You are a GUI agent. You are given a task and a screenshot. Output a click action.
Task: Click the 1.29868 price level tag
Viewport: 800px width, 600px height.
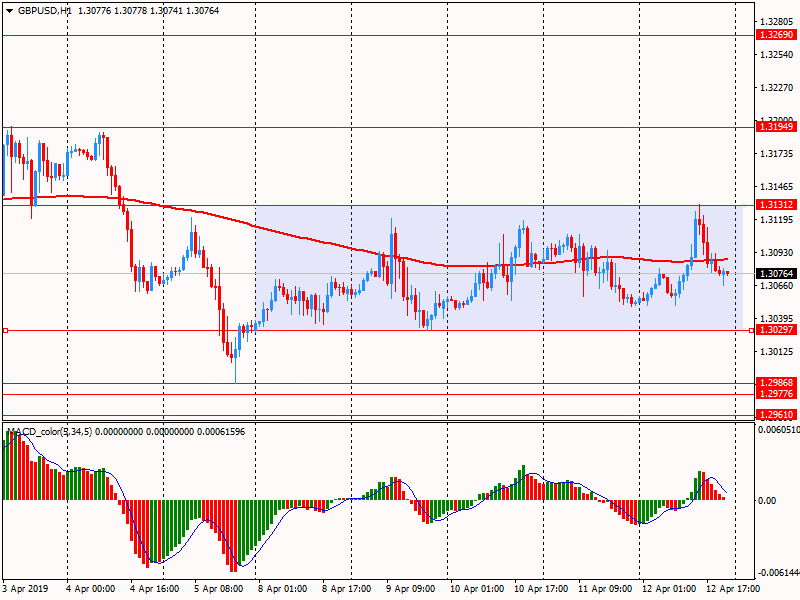point(775,383)
